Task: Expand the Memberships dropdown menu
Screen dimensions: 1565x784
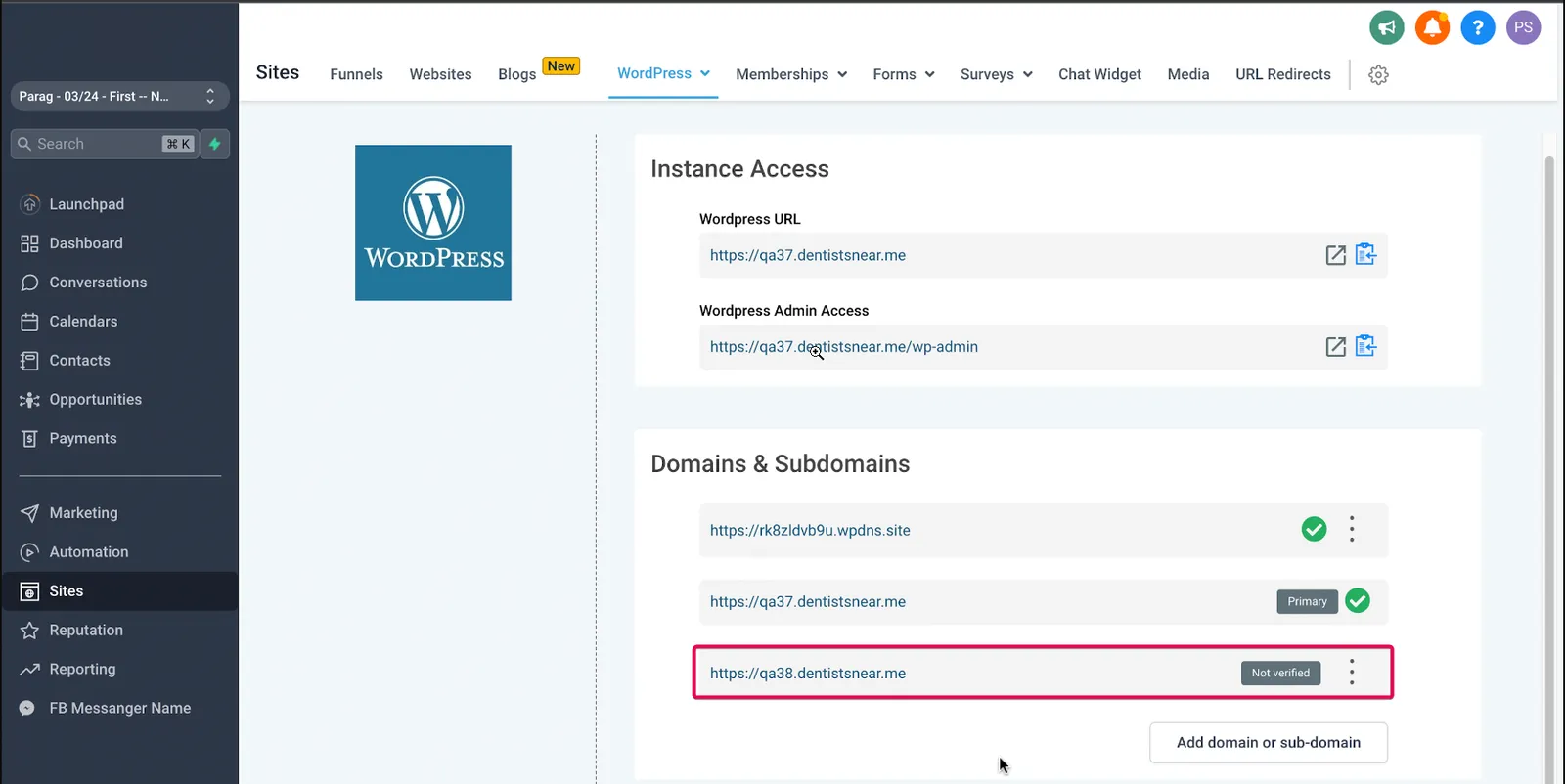Action: click(842, 74)
